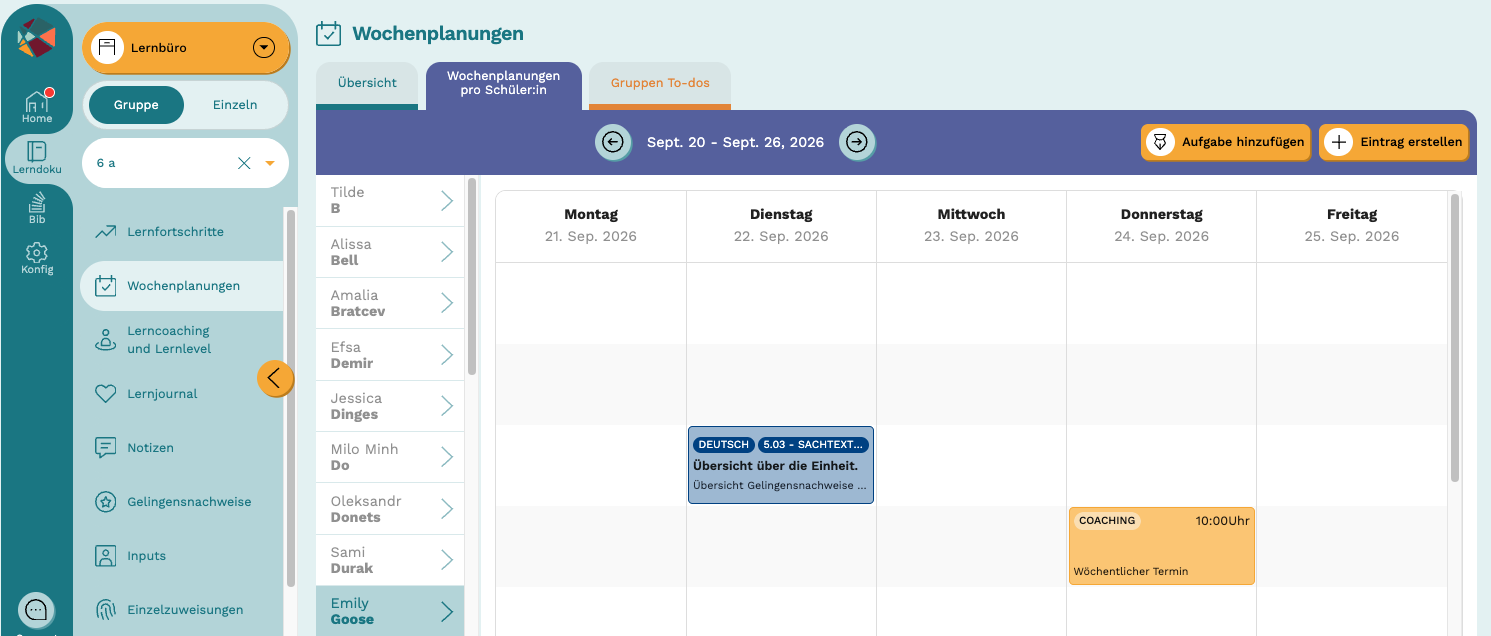Screen dimensions: 1491x636
Task: Go to the previous week
Action: (x=613, y=142)
